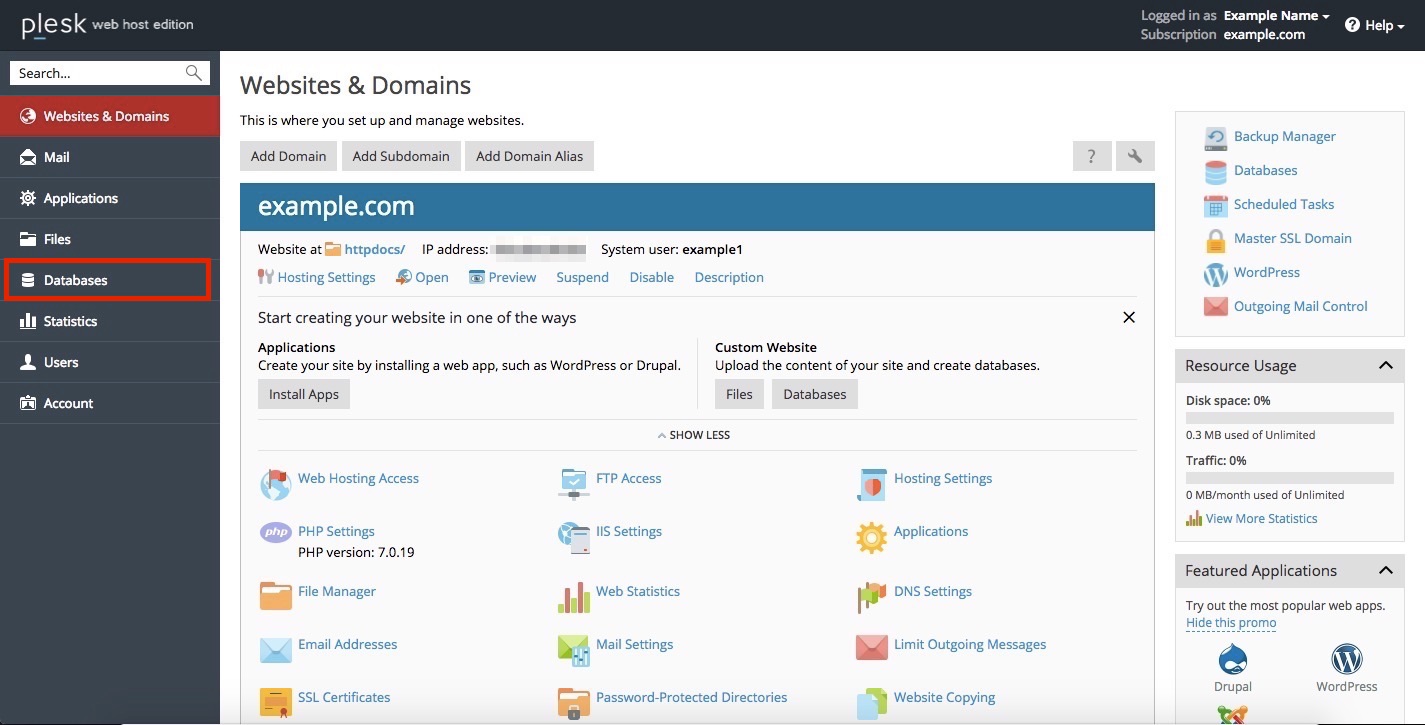Open the wrench settings icon button

tap(1134, 156)
